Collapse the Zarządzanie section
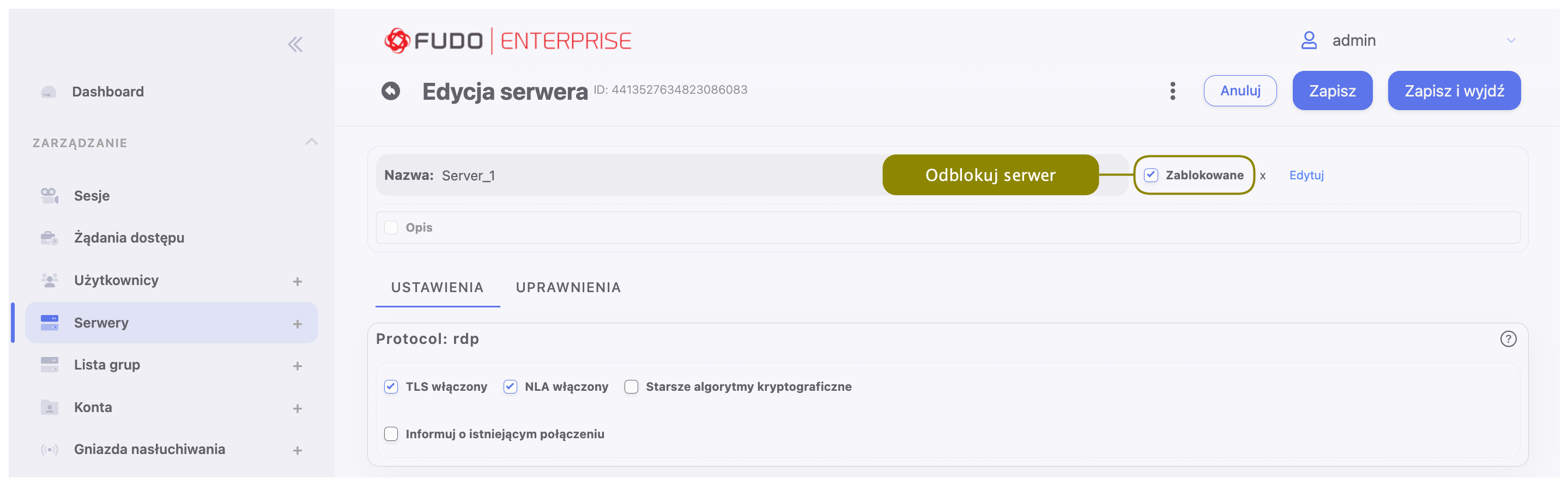The width and height of the screenshot is (1568, 490). click(311, 142)
